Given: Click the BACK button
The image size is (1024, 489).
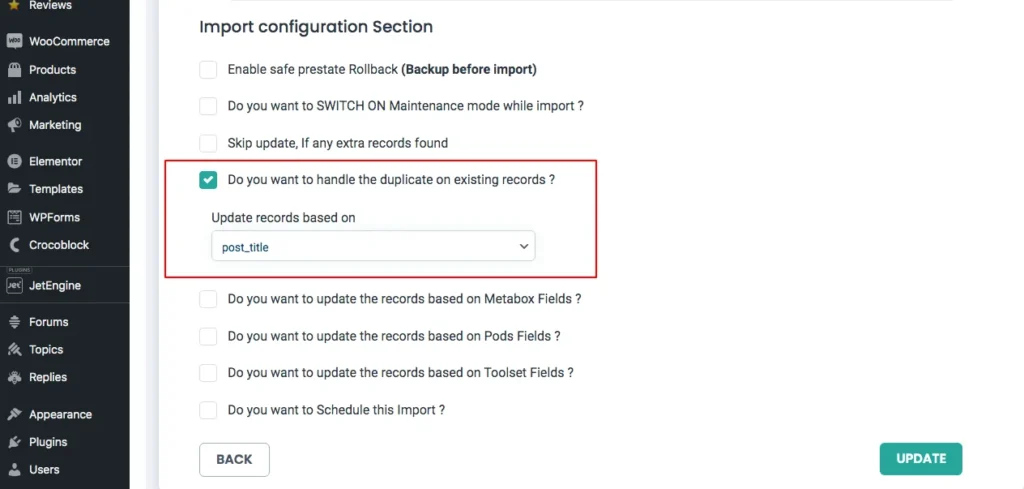Looking at the screenshot, I should pos(234,459).
